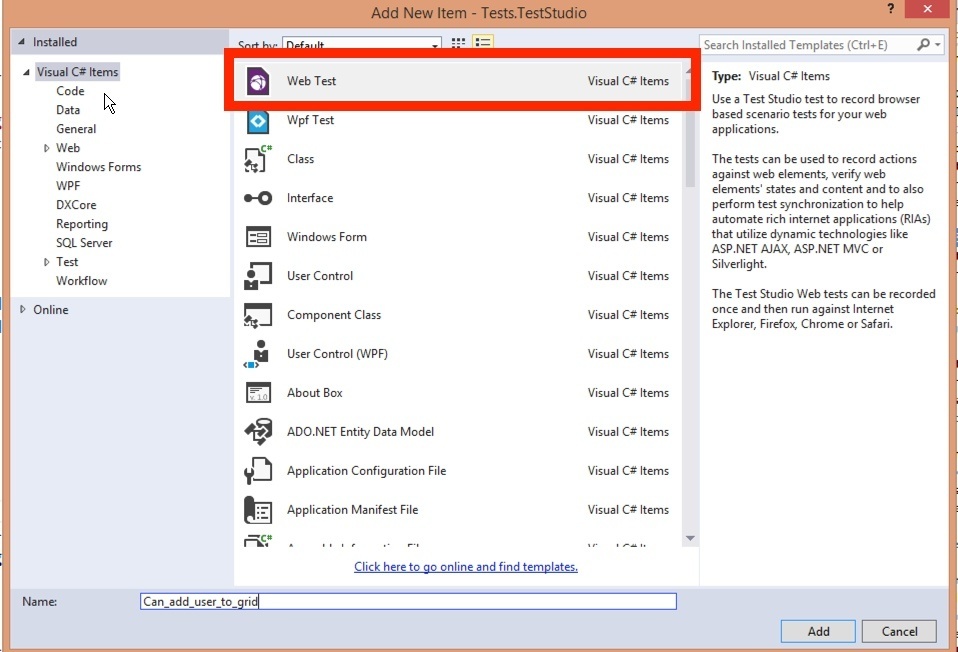Select the Code category
Image resolution: width=958 pixels, height=652 pixels.
pyautogui.click(x=70, y=91)
